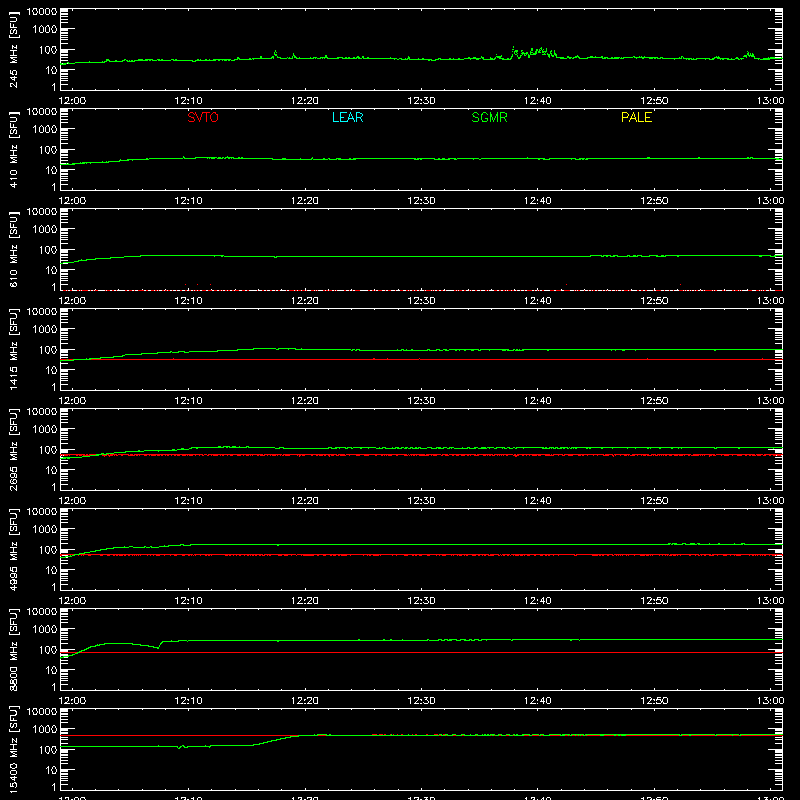
Task: Select the 1415 MHz [SFU] axis label
Action: pos(13,349)
